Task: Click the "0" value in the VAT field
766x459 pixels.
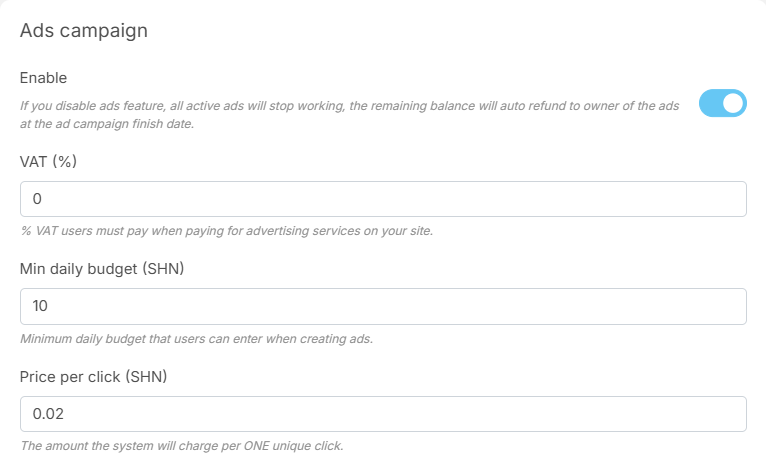Action: [x=37, y=199]
